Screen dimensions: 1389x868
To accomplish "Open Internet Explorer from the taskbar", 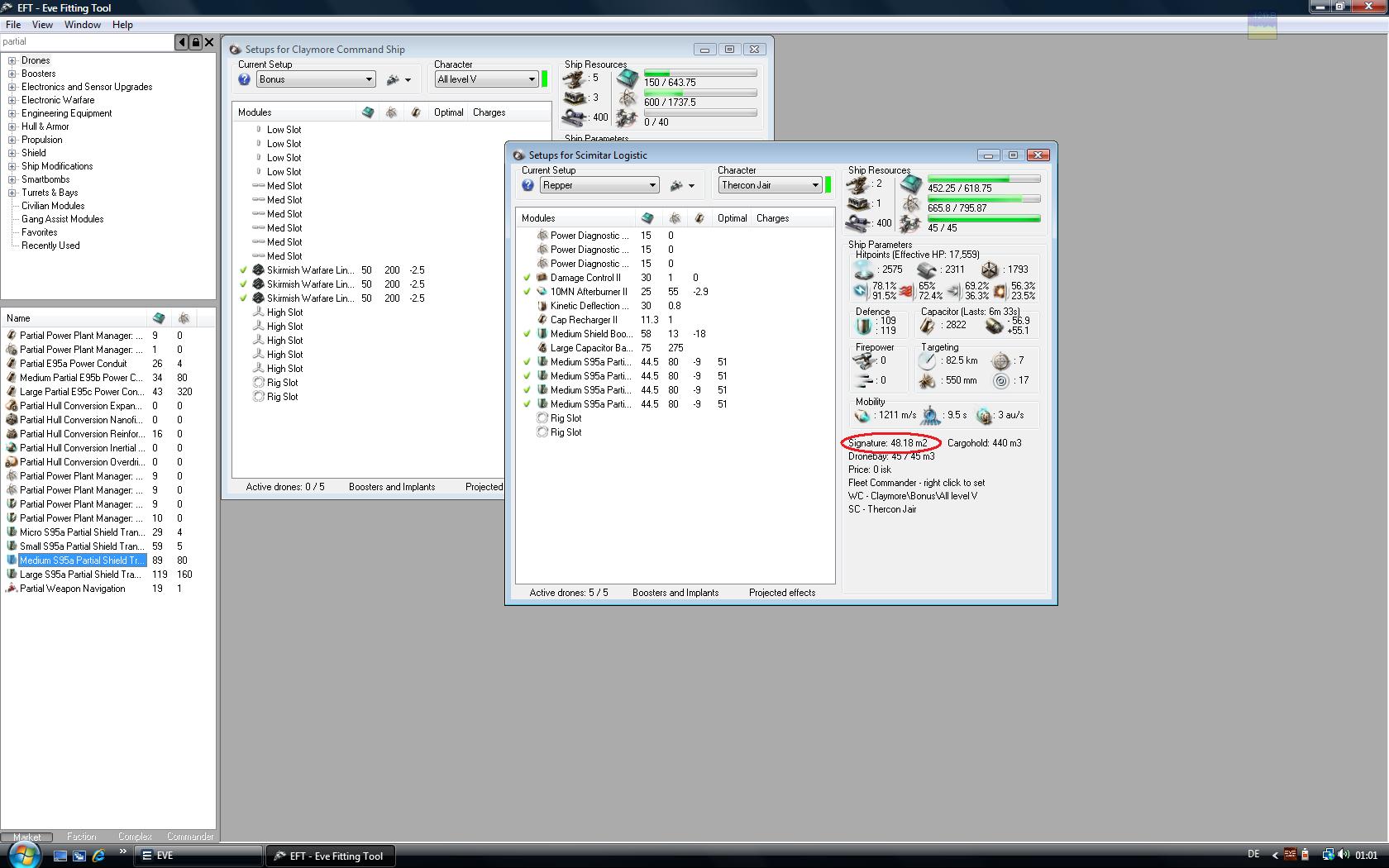I will (98, 856).
